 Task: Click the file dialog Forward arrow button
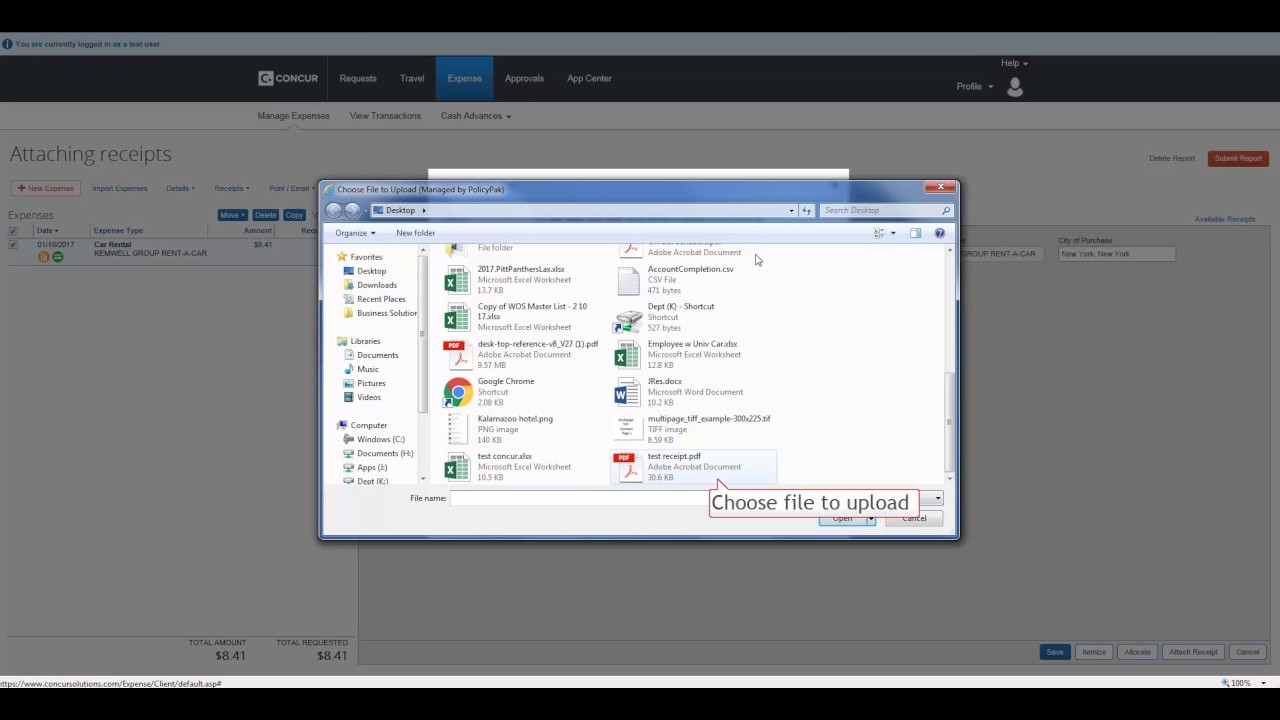(x=352, y=211)
